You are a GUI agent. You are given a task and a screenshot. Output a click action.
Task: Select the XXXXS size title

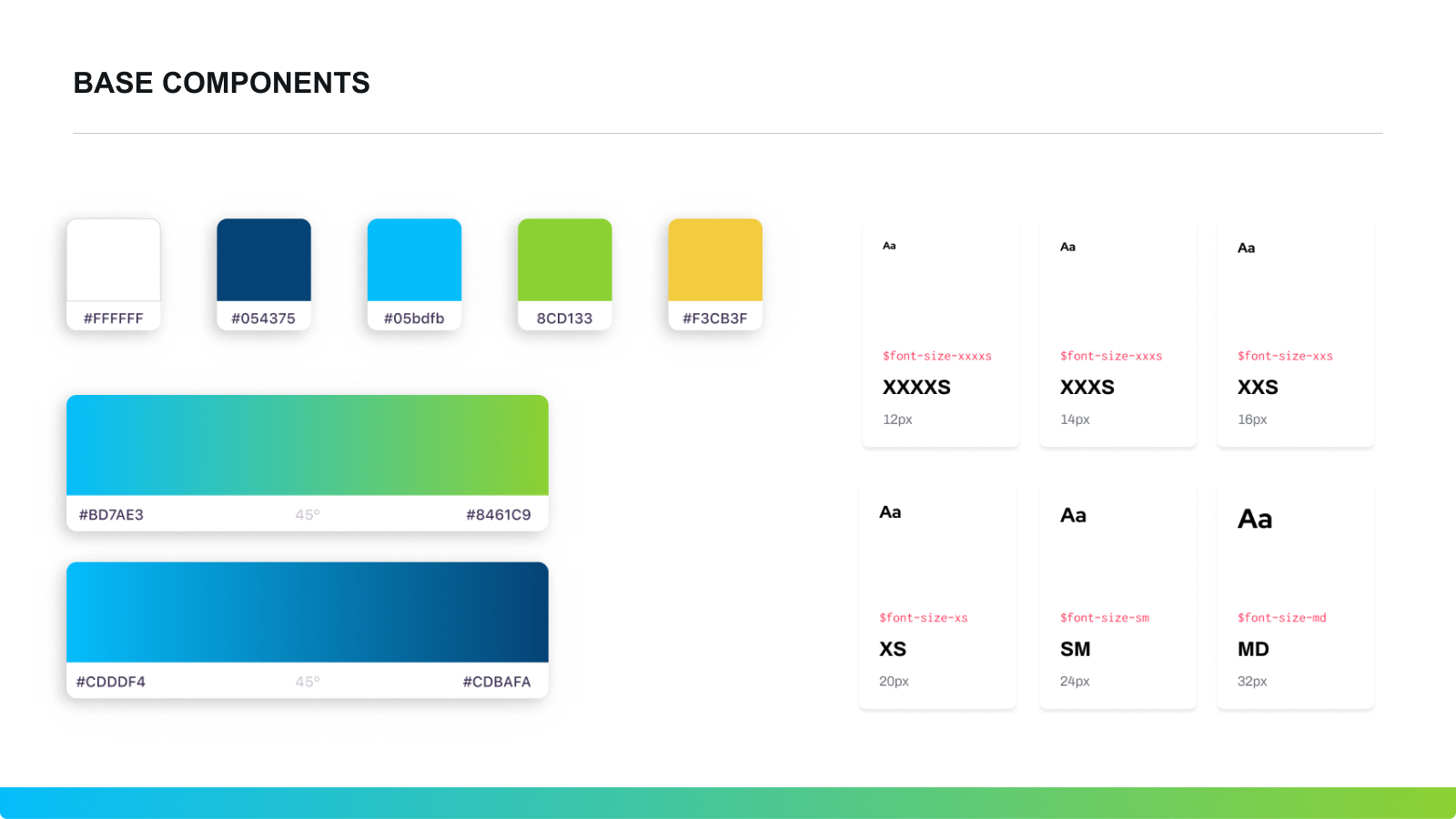pos(916,388)
